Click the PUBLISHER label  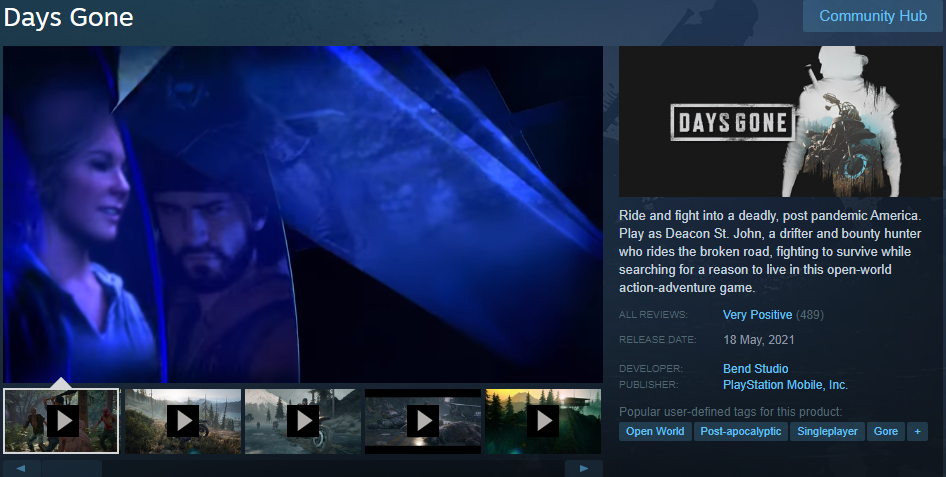tap(649, 385)
